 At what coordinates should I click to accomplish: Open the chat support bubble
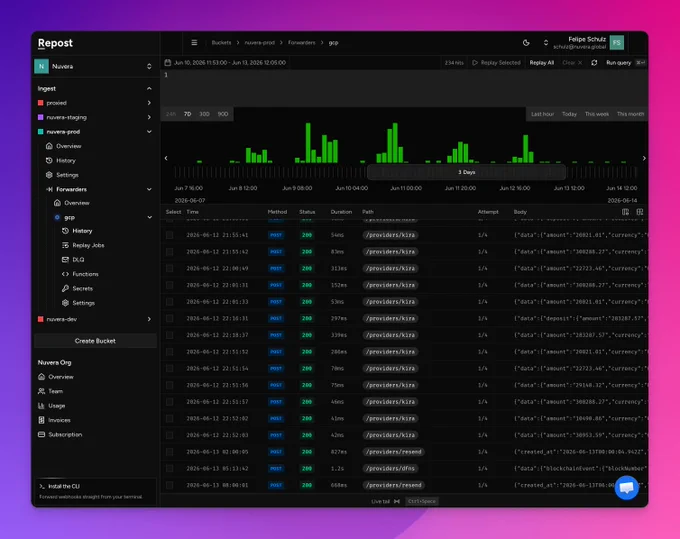(626, 487)
